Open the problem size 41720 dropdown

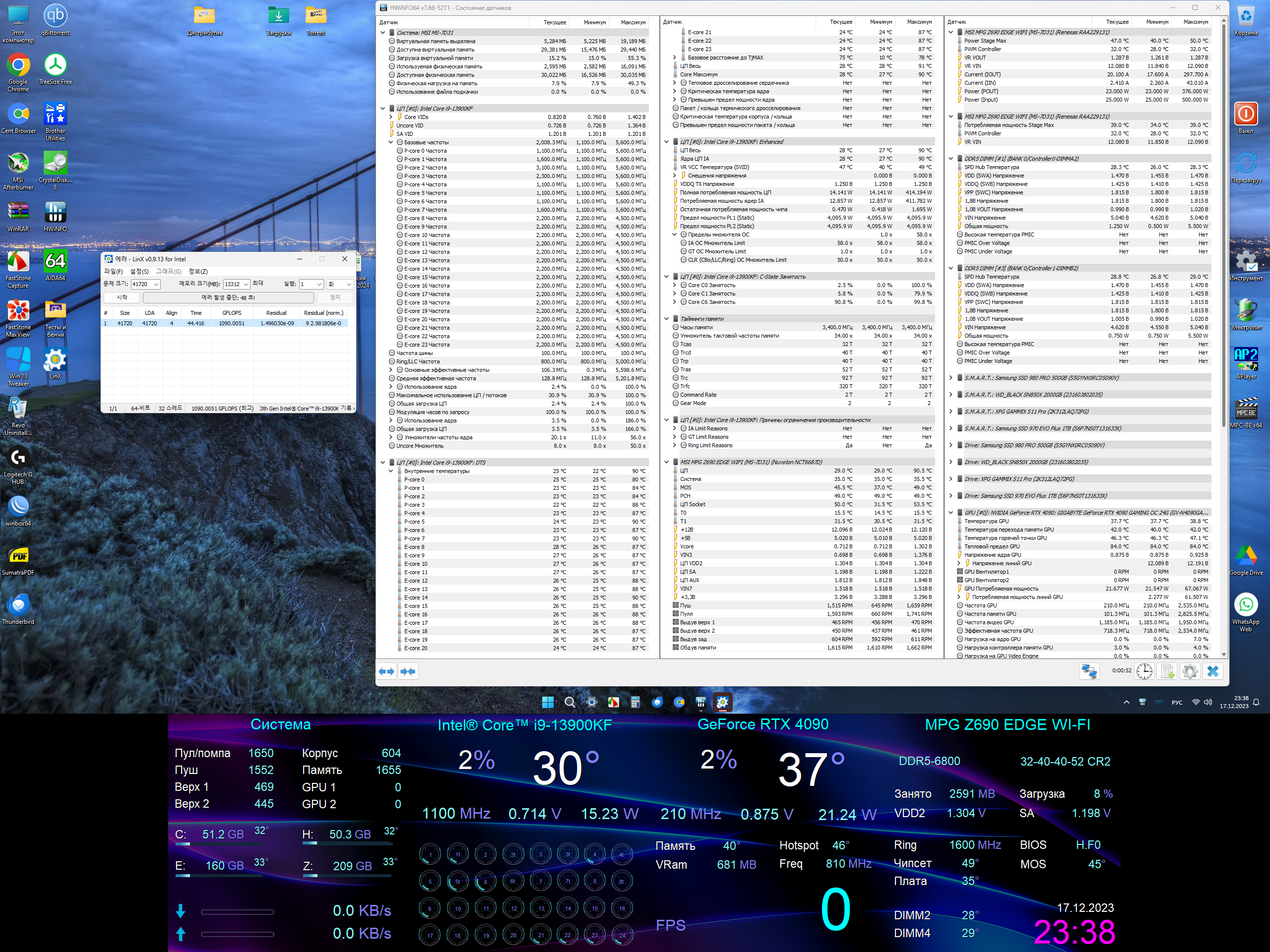point(156,285)
